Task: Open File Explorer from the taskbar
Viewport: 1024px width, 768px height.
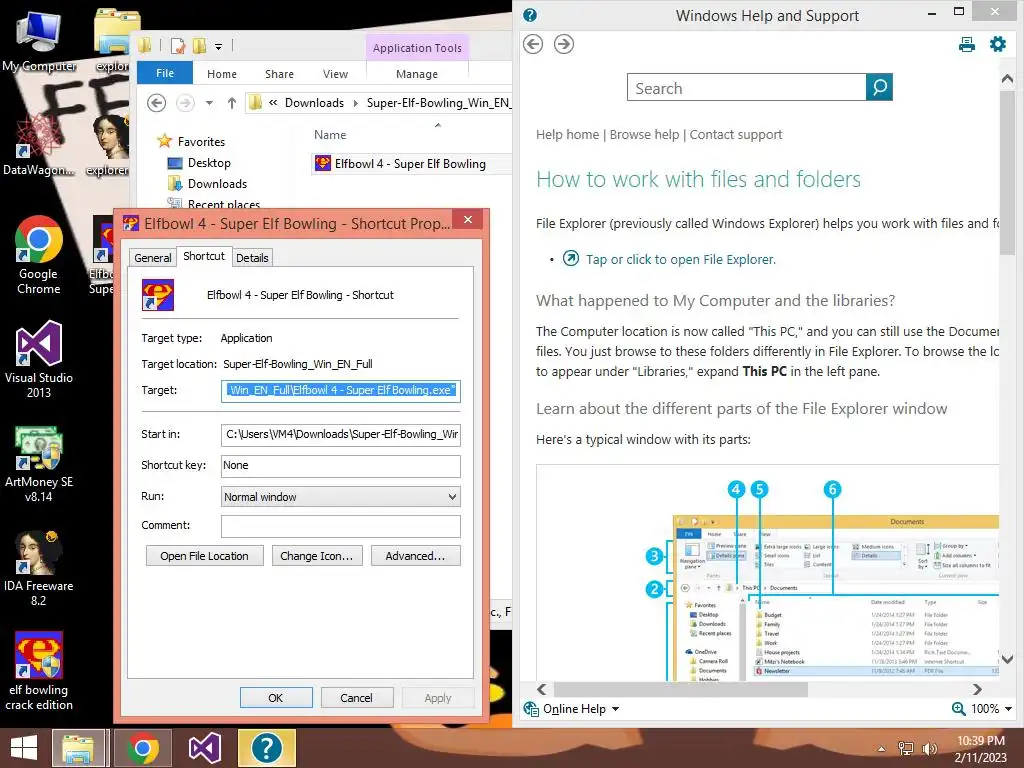Action: tap(78, 748)
